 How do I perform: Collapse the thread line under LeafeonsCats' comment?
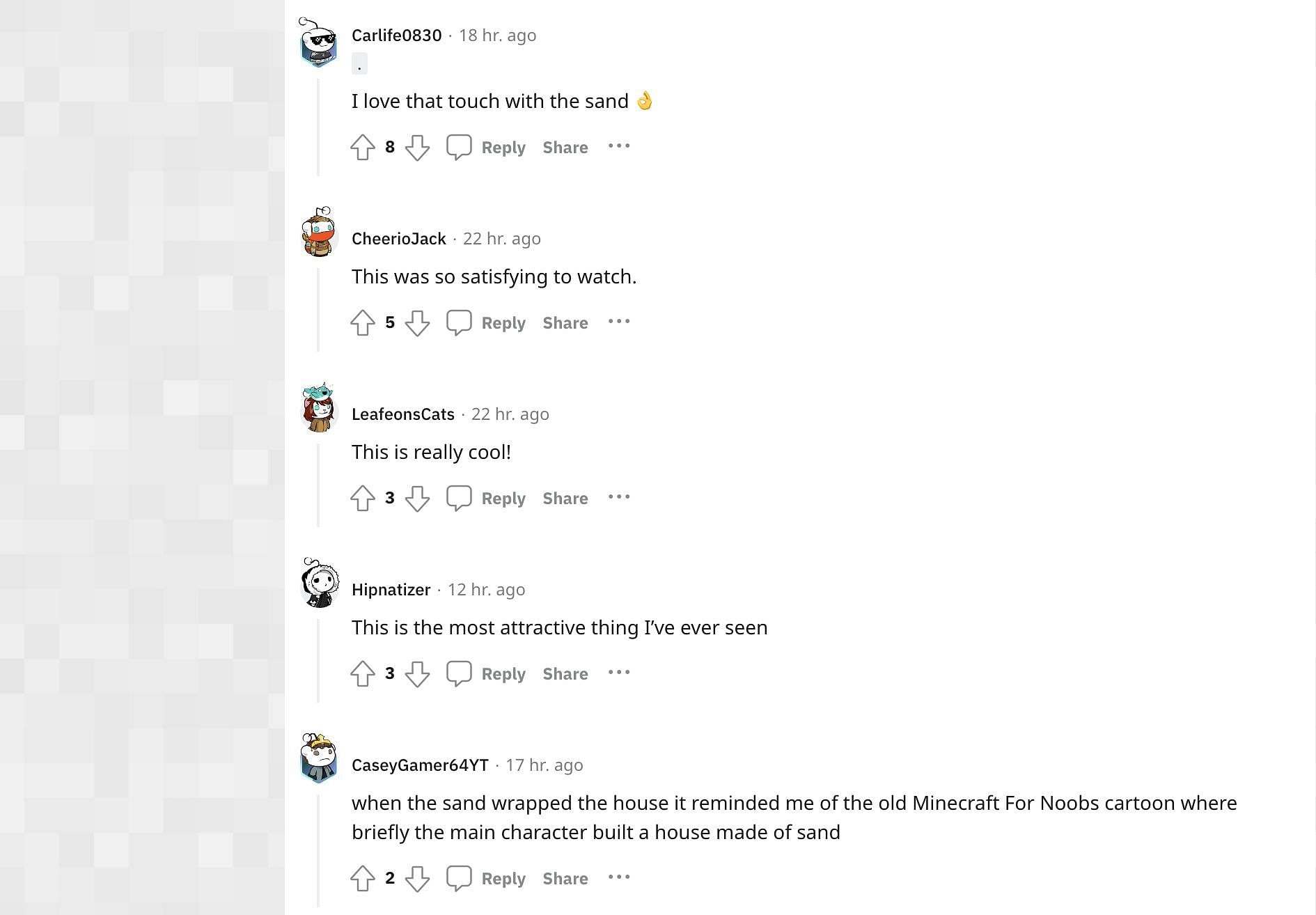(x=318, y=485)
